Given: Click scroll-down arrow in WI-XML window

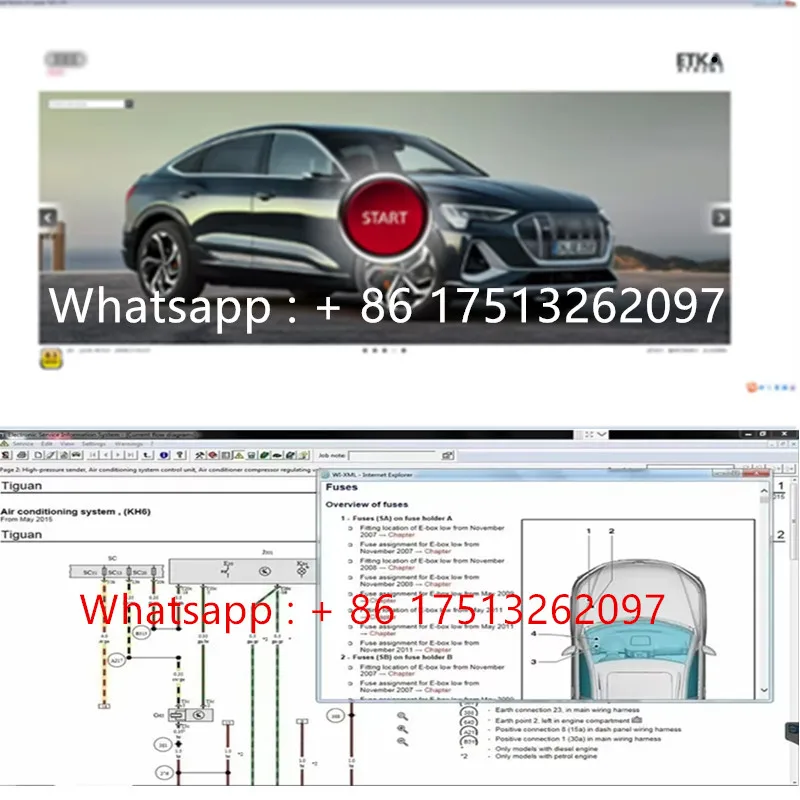Looking at the screenshot, I should (x=764, y=690).
